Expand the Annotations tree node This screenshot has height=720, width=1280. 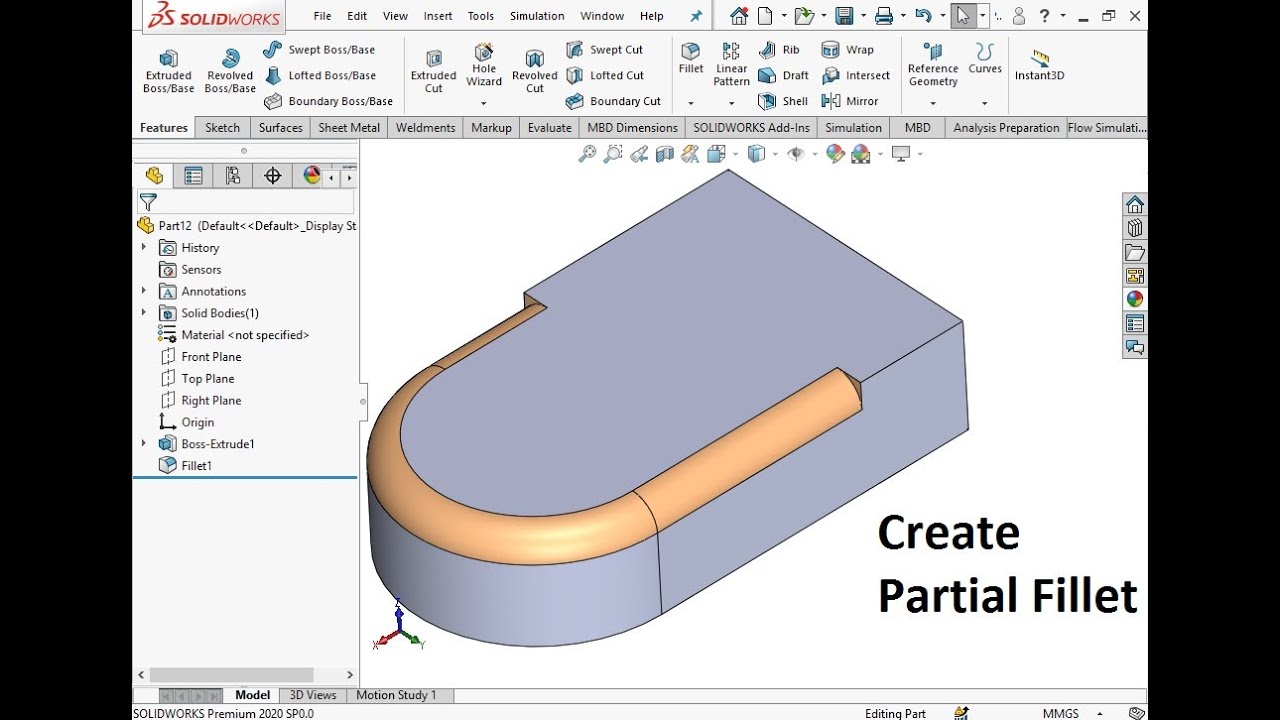pos(144,291)
